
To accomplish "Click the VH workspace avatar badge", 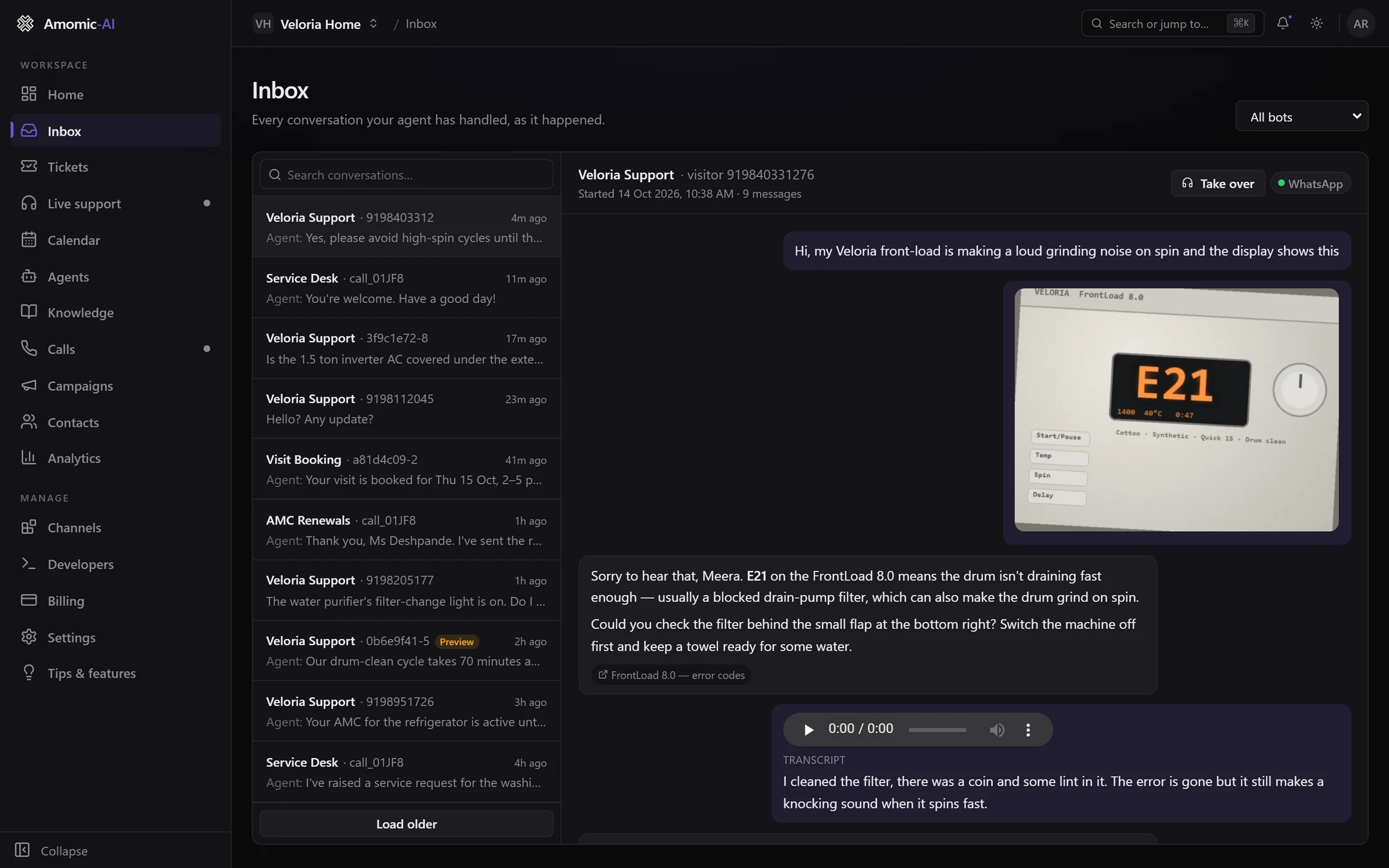I will pyautogui.click(x=263, y=24).
